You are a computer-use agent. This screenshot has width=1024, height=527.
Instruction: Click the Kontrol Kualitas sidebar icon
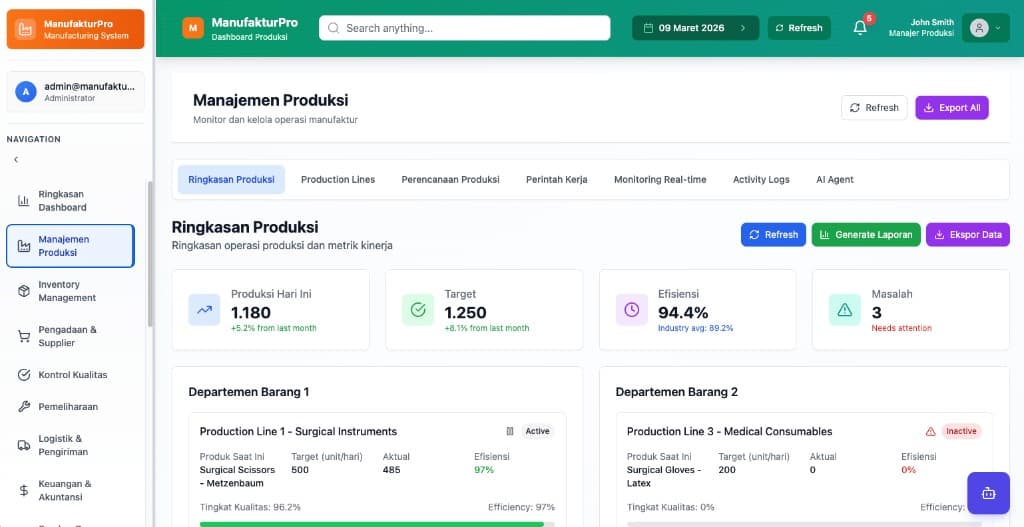(24, 375)
